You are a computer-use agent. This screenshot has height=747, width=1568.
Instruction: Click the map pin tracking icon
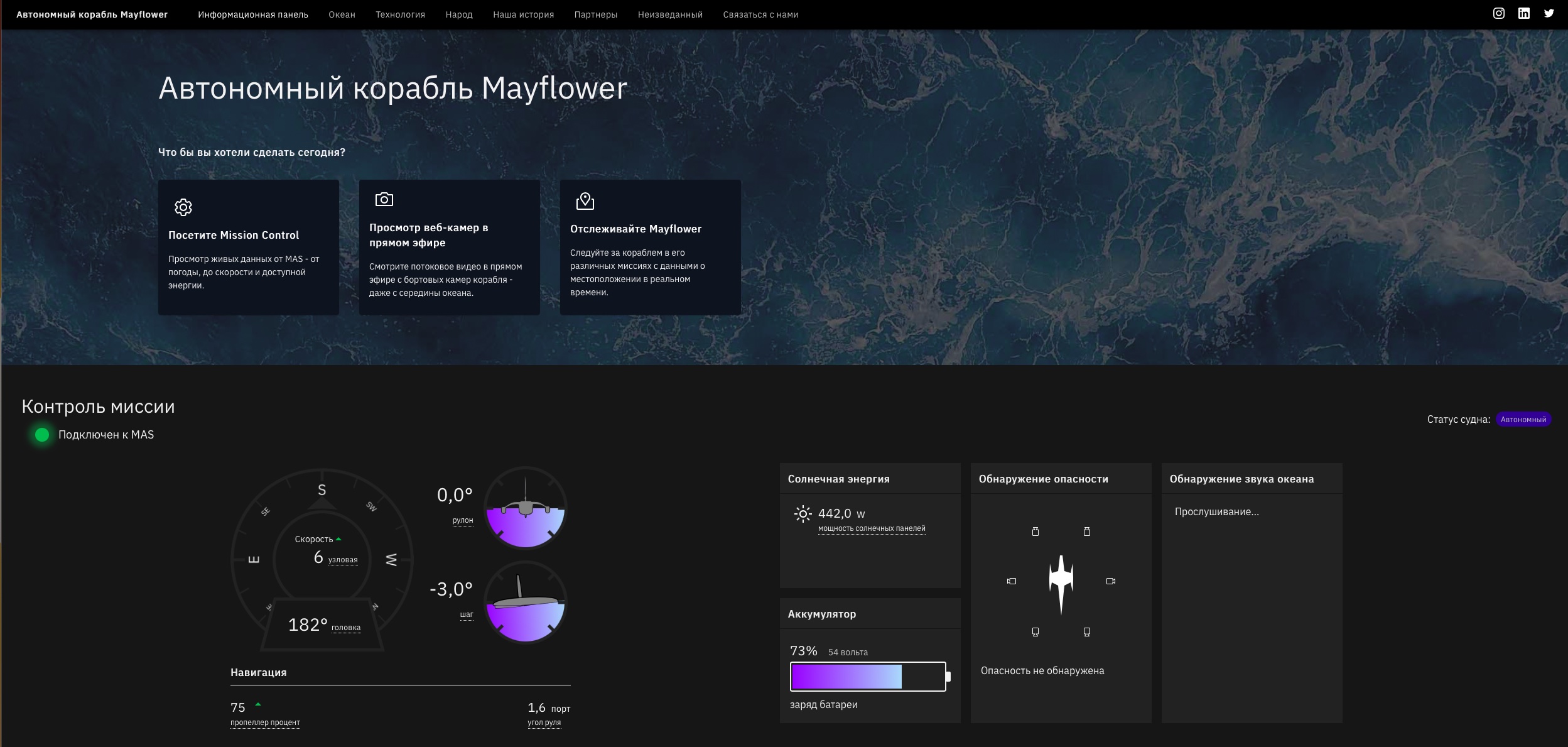[585, 201]
